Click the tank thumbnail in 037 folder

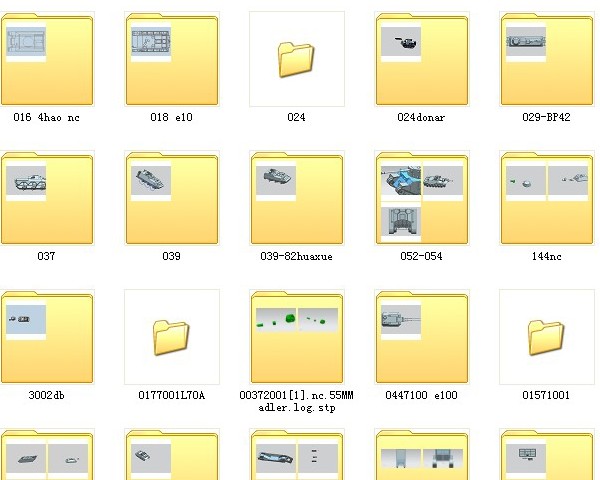[27, 183]
